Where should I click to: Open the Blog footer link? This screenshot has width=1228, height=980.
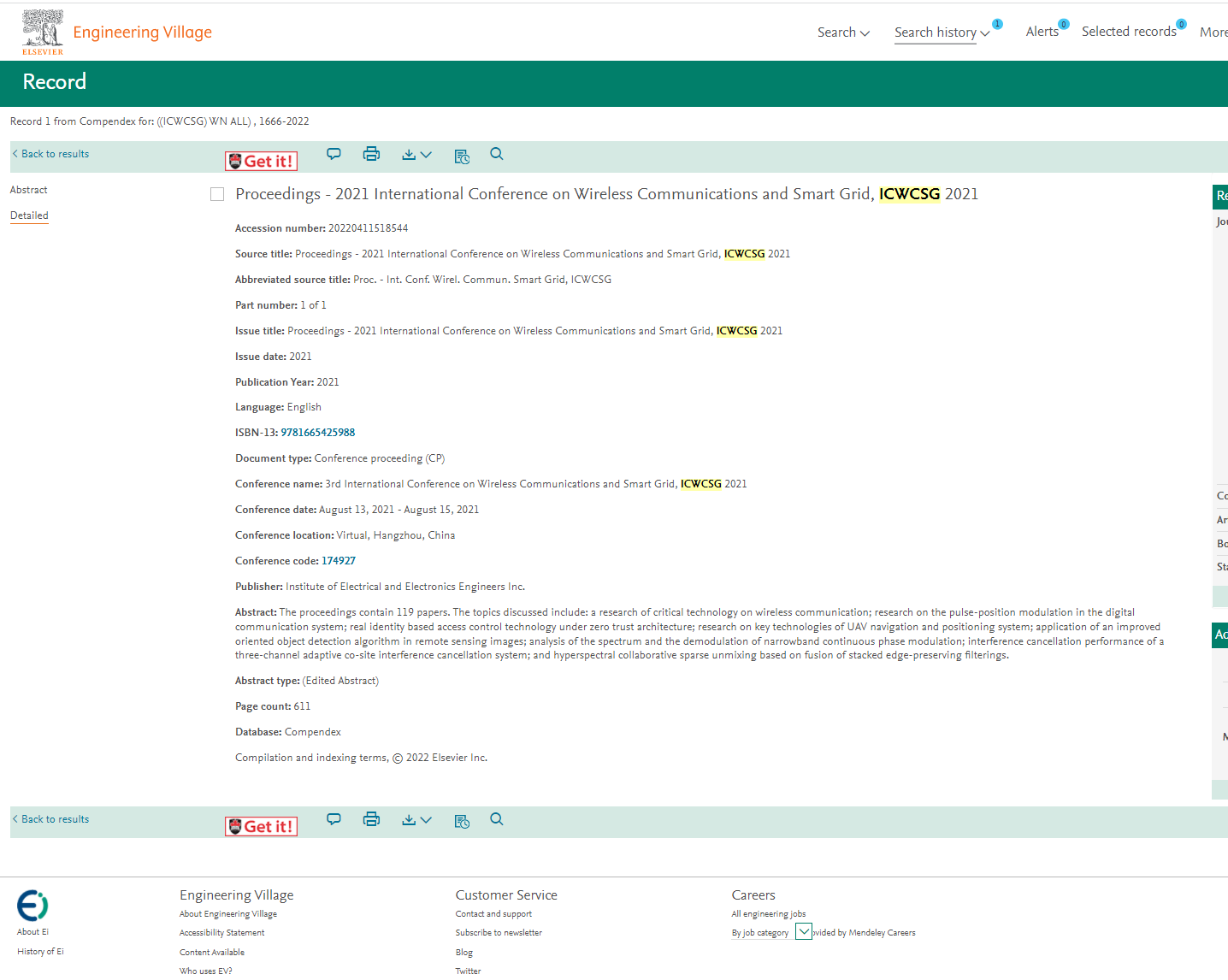pos(464,953)
